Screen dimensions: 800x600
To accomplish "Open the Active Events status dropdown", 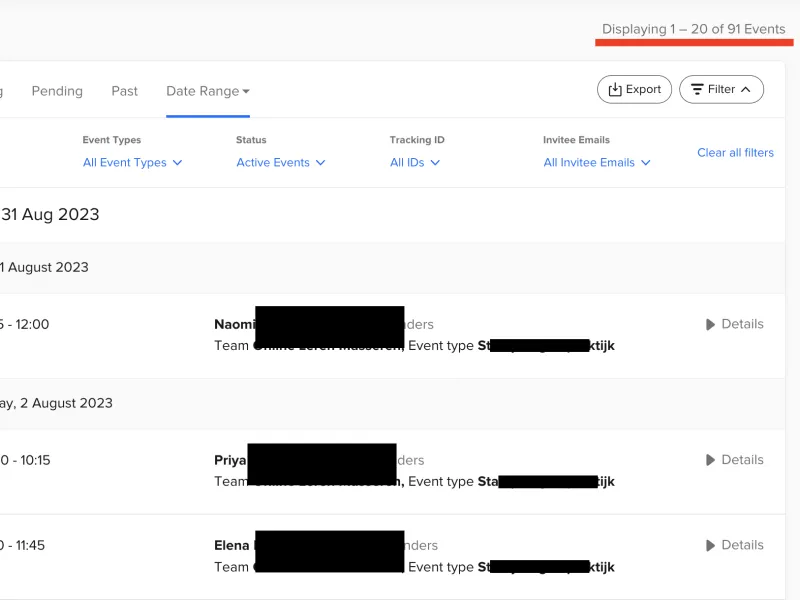I will click(280, 162).
